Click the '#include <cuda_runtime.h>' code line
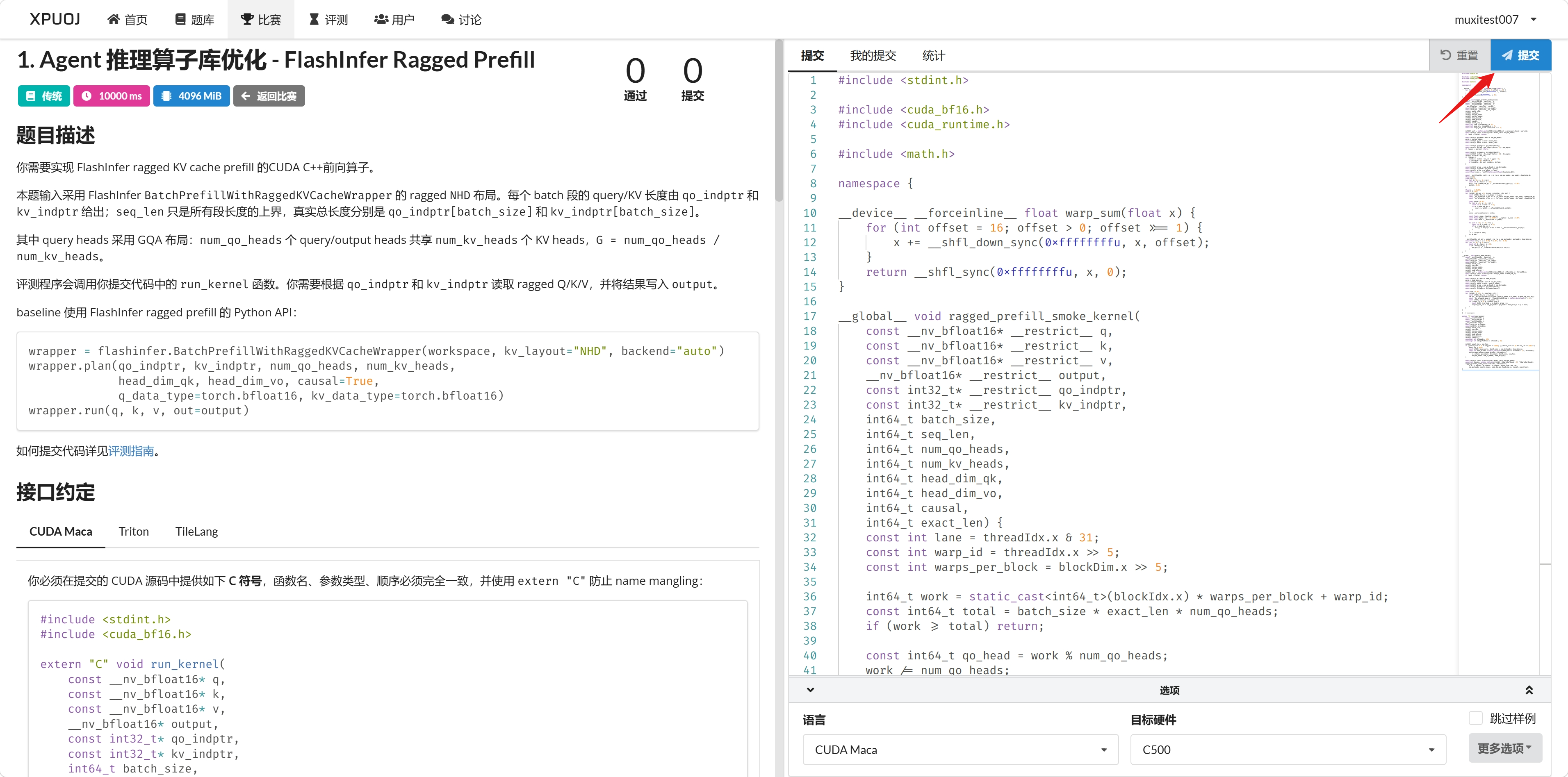Screen dimensions: 1568x777 click(924, 124)
